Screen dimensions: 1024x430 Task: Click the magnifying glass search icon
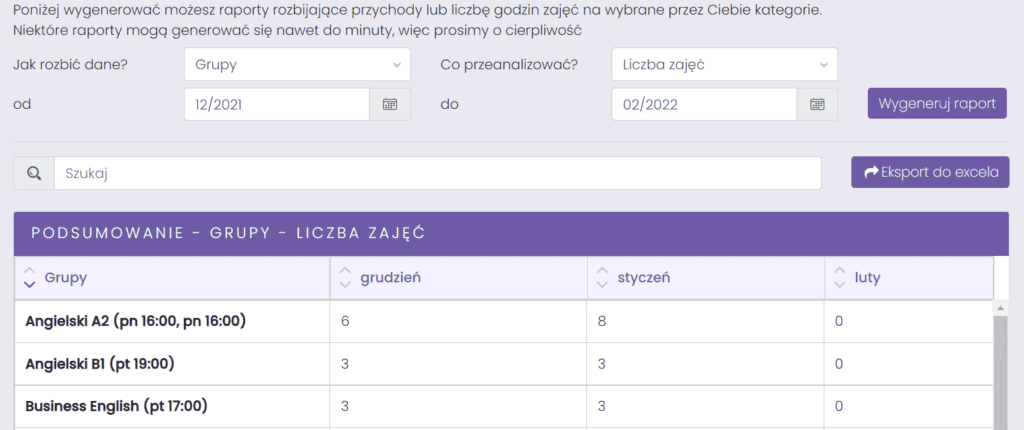coord(34,173)
